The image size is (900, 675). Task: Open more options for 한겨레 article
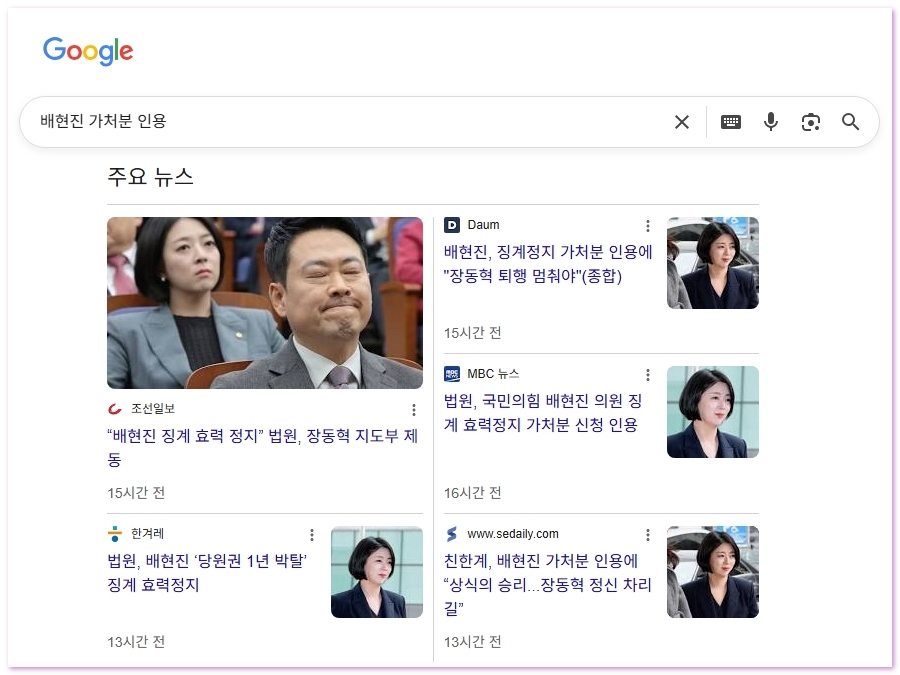coord(311,535)
